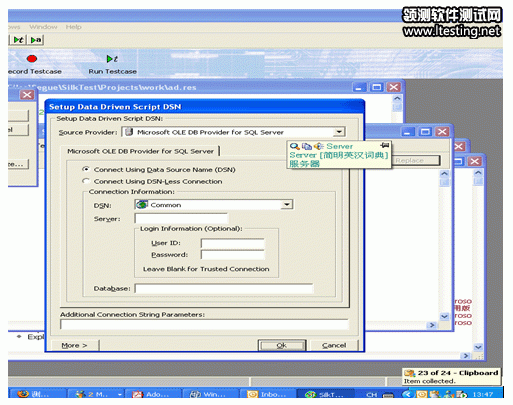Open the Help menu
This screenshot has width=513, height=405.
(x=73, y=27)
